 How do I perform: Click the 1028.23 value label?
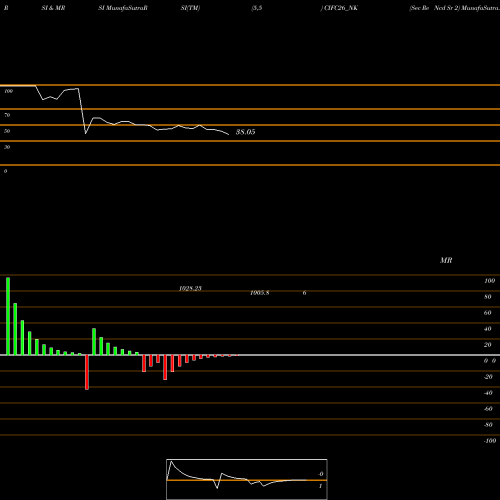190,288
